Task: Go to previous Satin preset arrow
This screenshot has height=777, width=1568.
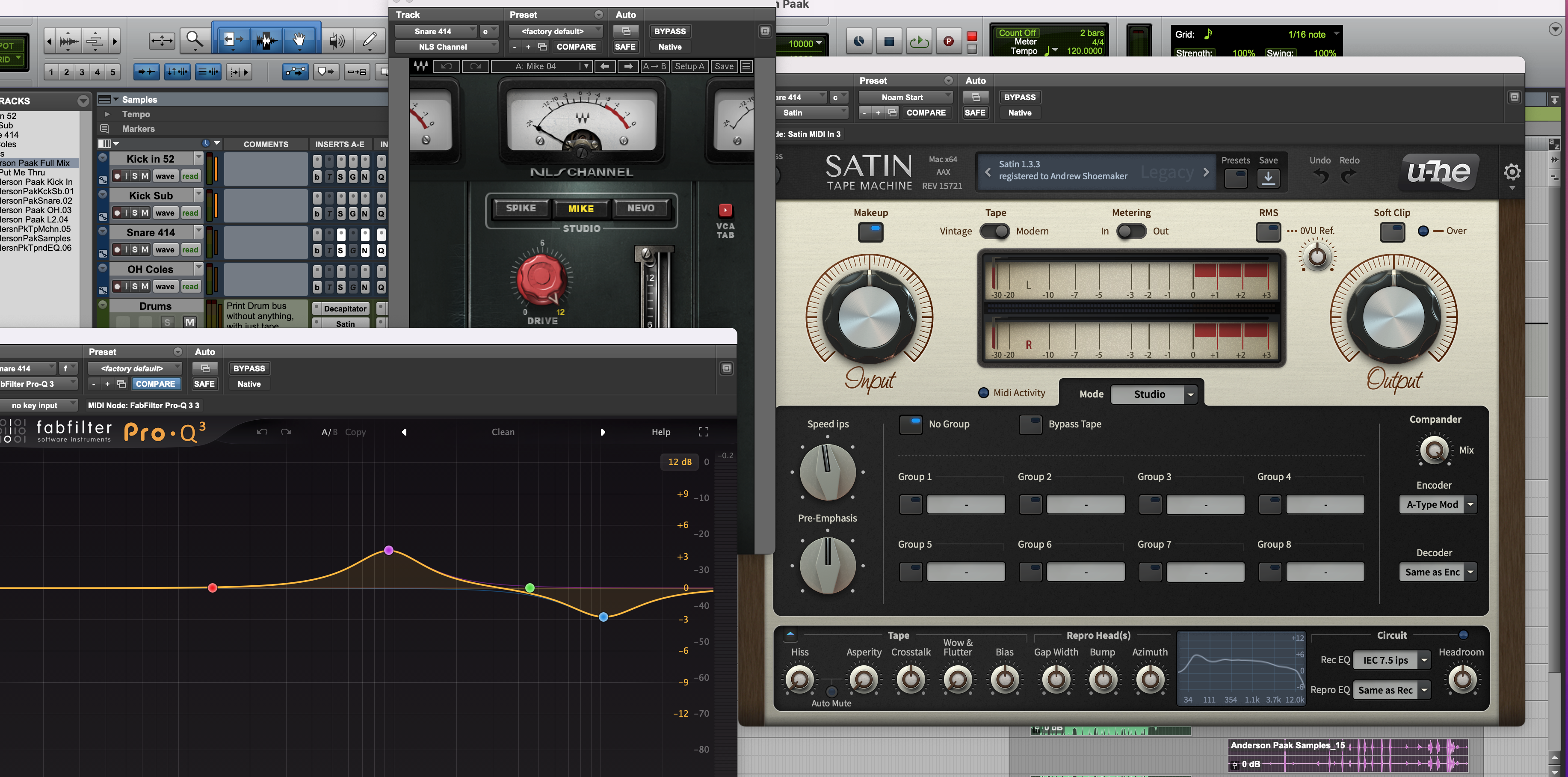Action: [987, 172]
